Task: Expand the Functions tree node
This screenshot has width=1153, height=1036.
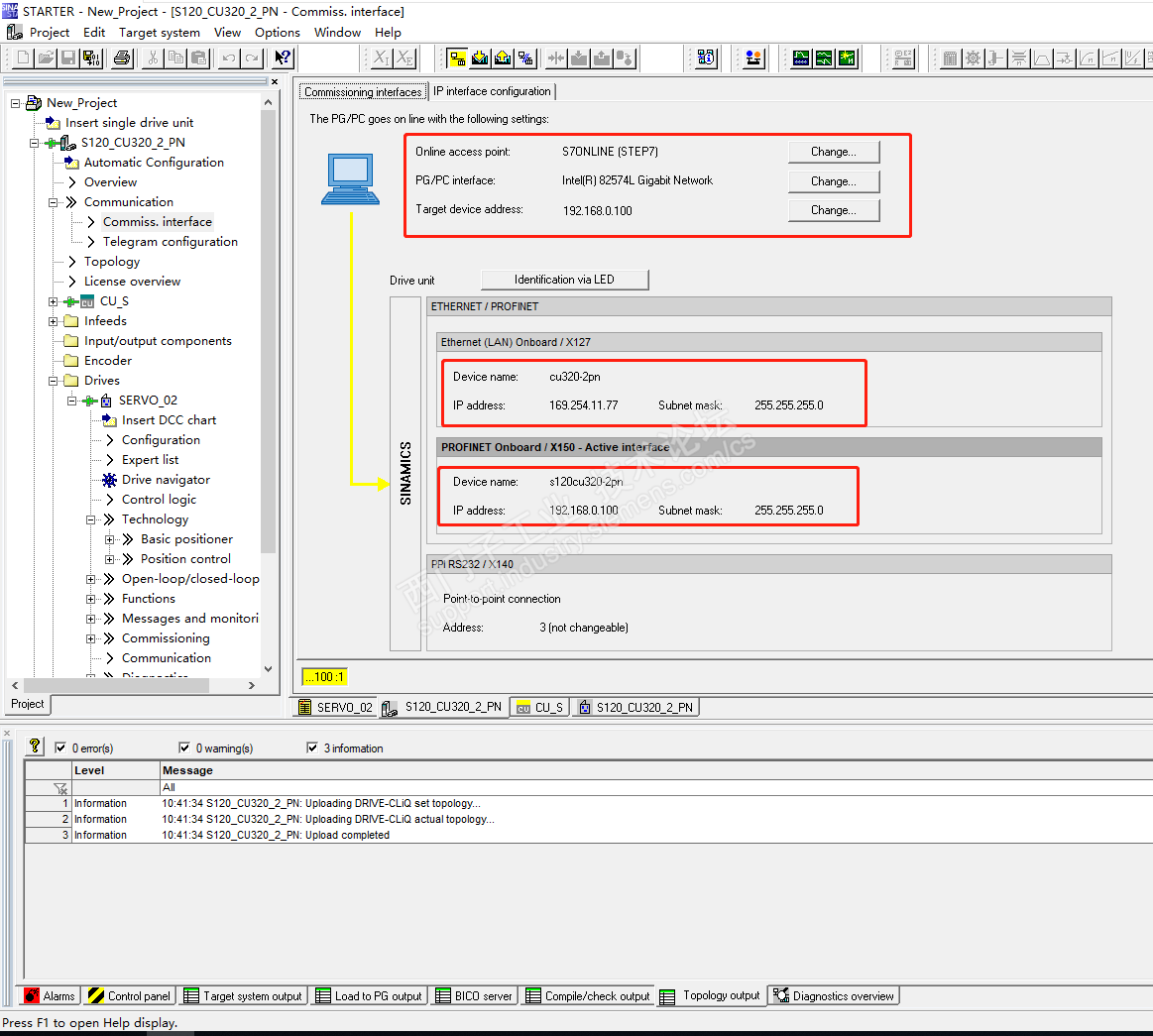Action: pos(91,599)
